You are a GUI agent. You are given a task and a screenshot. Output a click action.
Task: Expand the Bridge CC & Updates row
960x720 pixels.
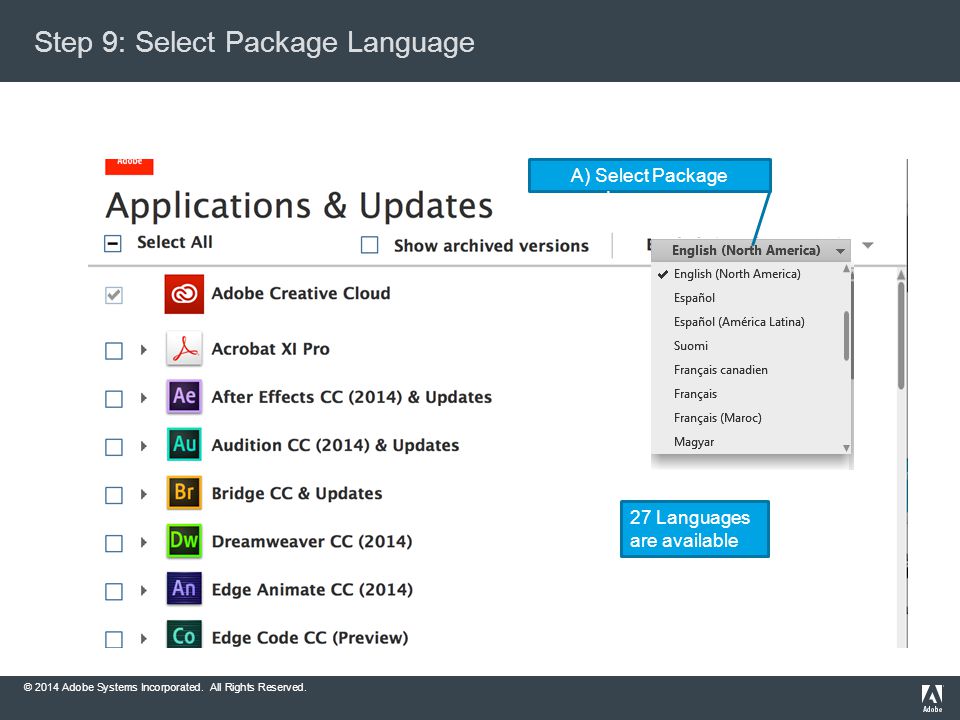(x=143, y=494)
